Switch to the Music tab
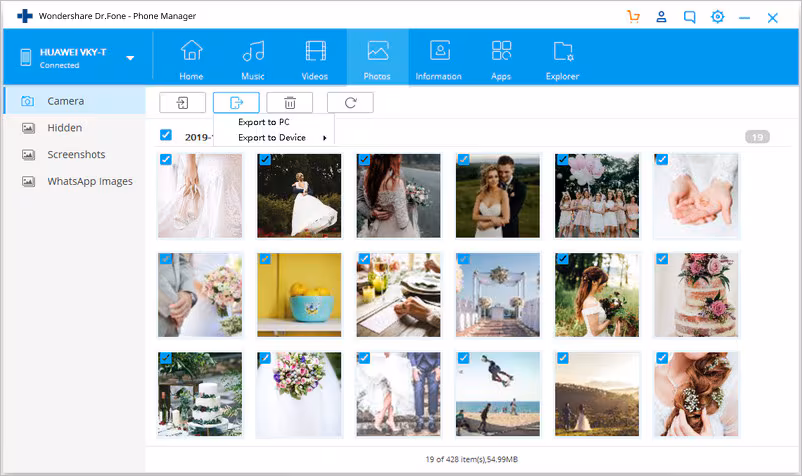This screenshot has height=476, width=802. click(253, 60)
